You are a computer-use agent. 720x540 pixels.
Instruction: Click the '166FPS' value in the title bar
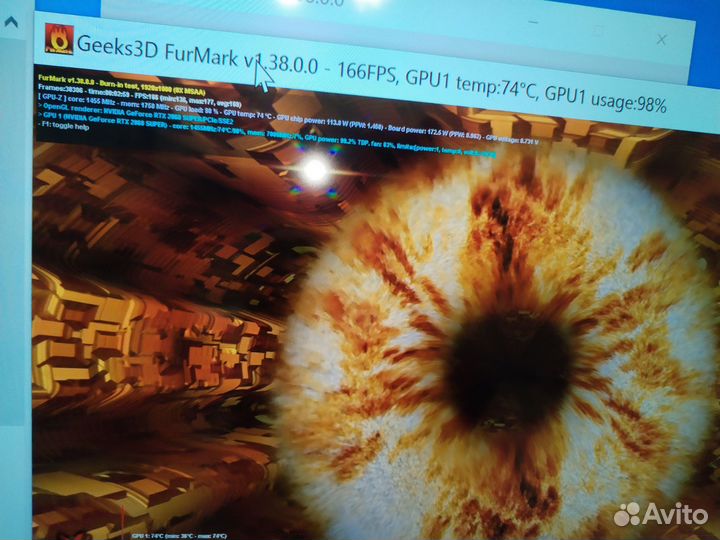[367, 74]
